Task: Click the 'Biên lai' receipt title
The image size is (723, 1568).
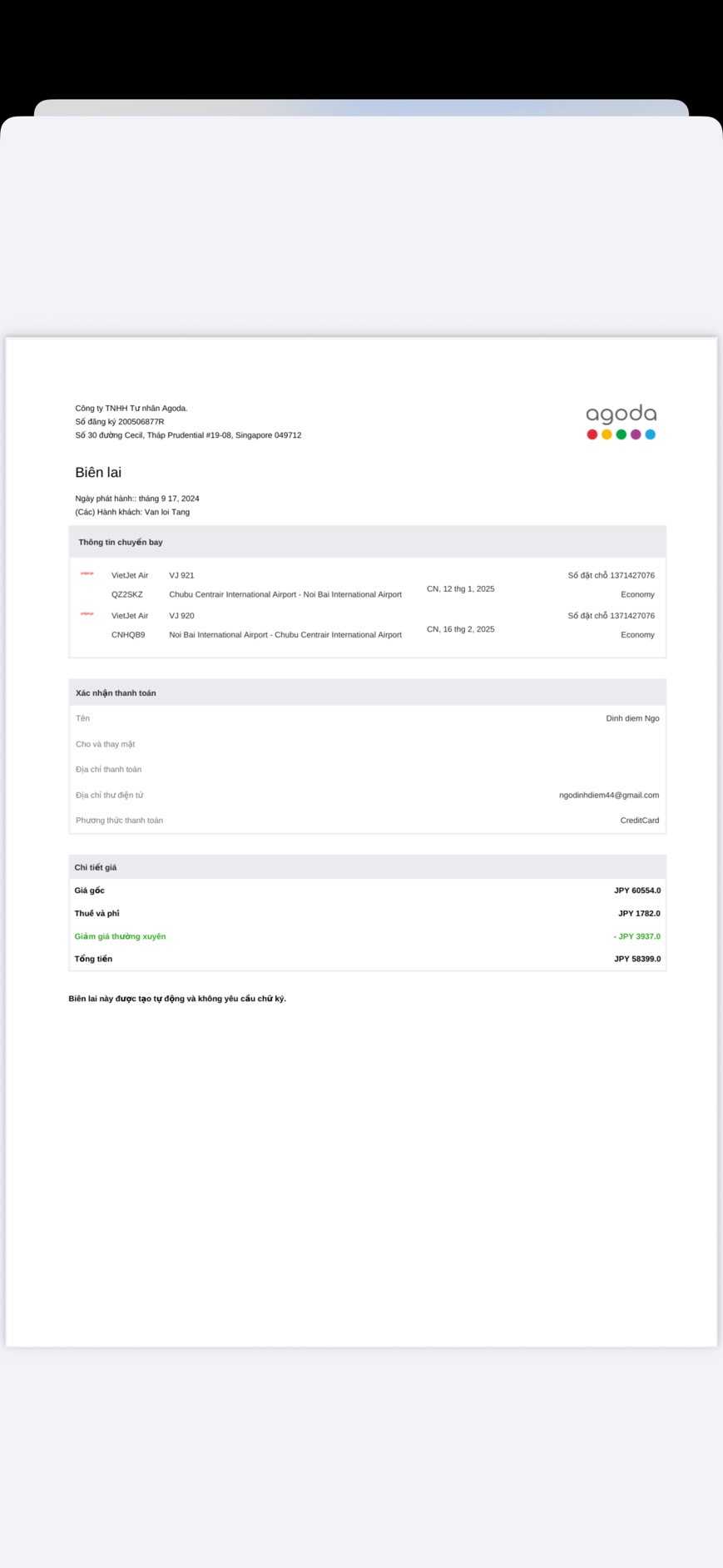Action: tap(98, 472)
